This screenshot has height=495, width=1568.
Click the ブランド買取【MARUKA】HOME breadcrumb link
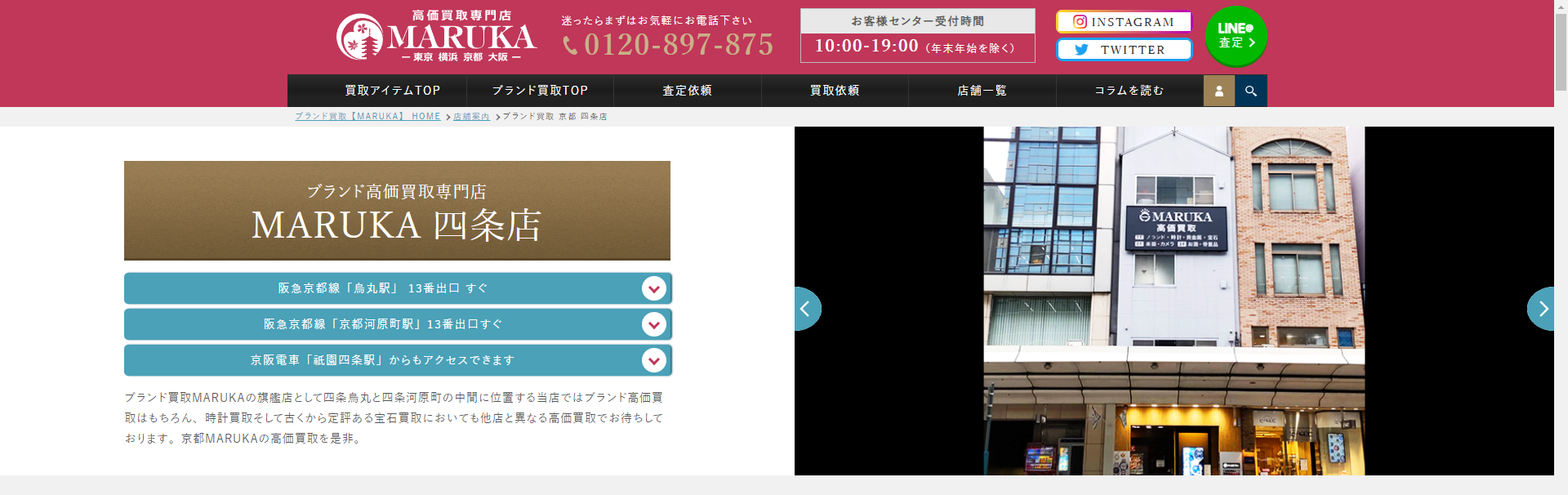pos(367,117)
